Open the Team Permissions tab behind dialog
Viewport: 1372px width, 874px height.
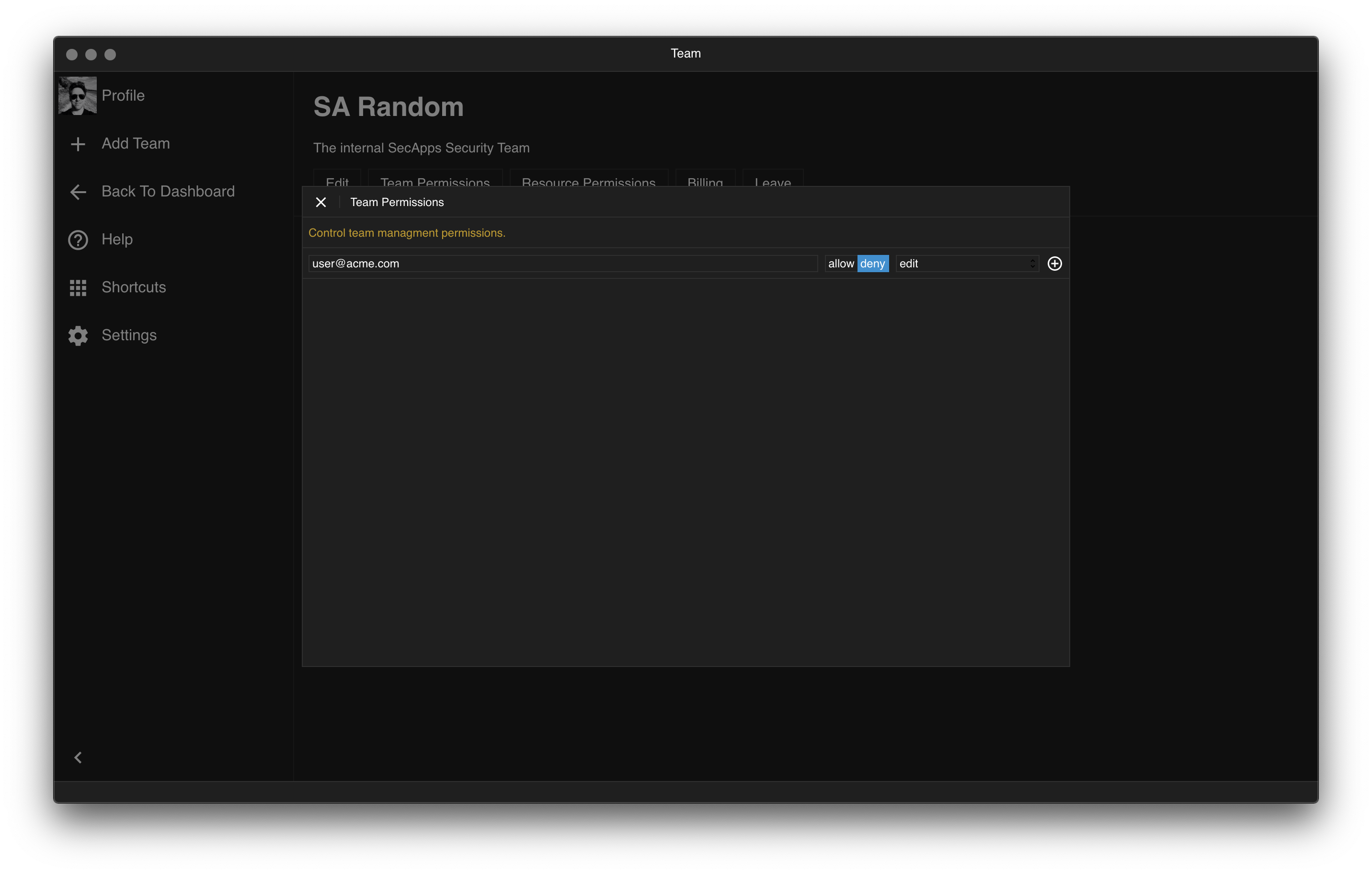coord(434,179)
